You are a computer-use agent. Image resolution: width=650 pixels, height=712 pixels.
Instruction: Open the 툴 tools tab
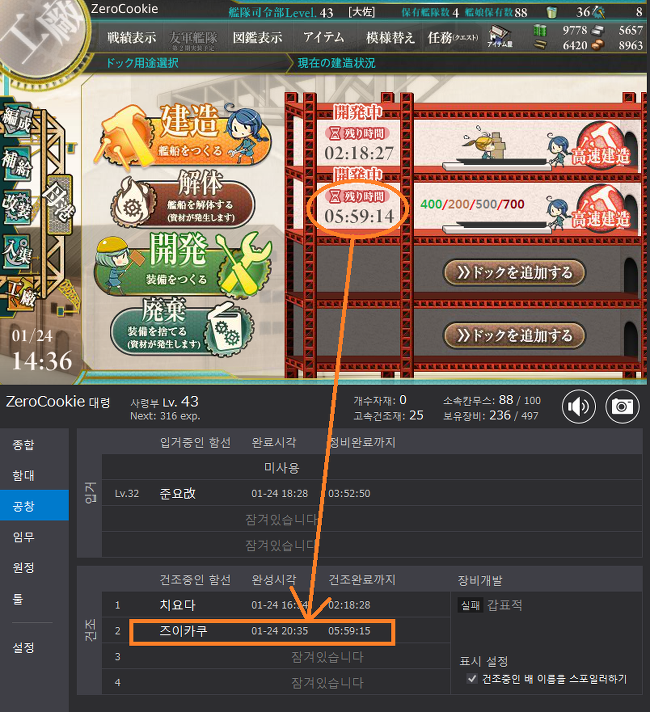35,598
